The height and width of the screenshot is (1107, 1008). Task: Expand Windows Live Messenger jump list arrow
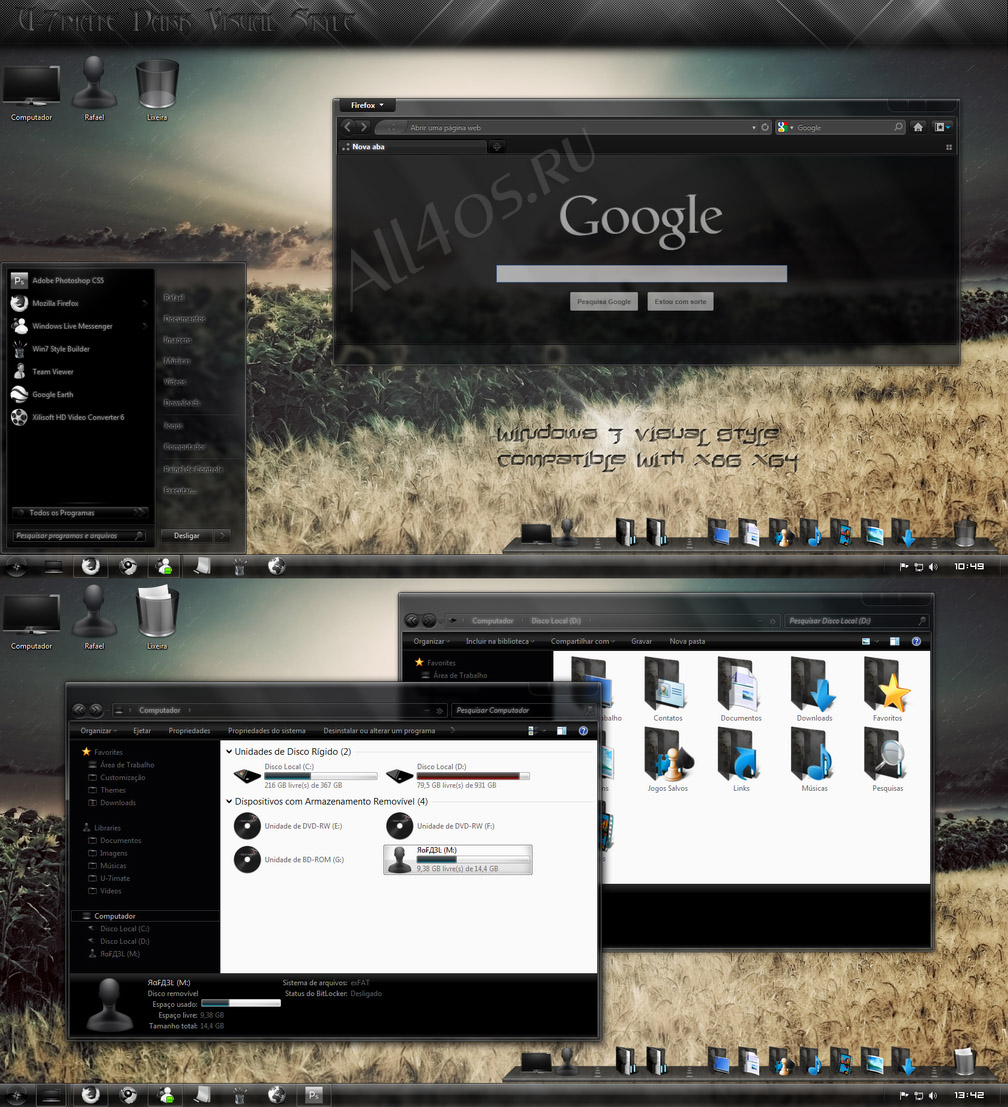pyautogui.click(x=145, y=326)
